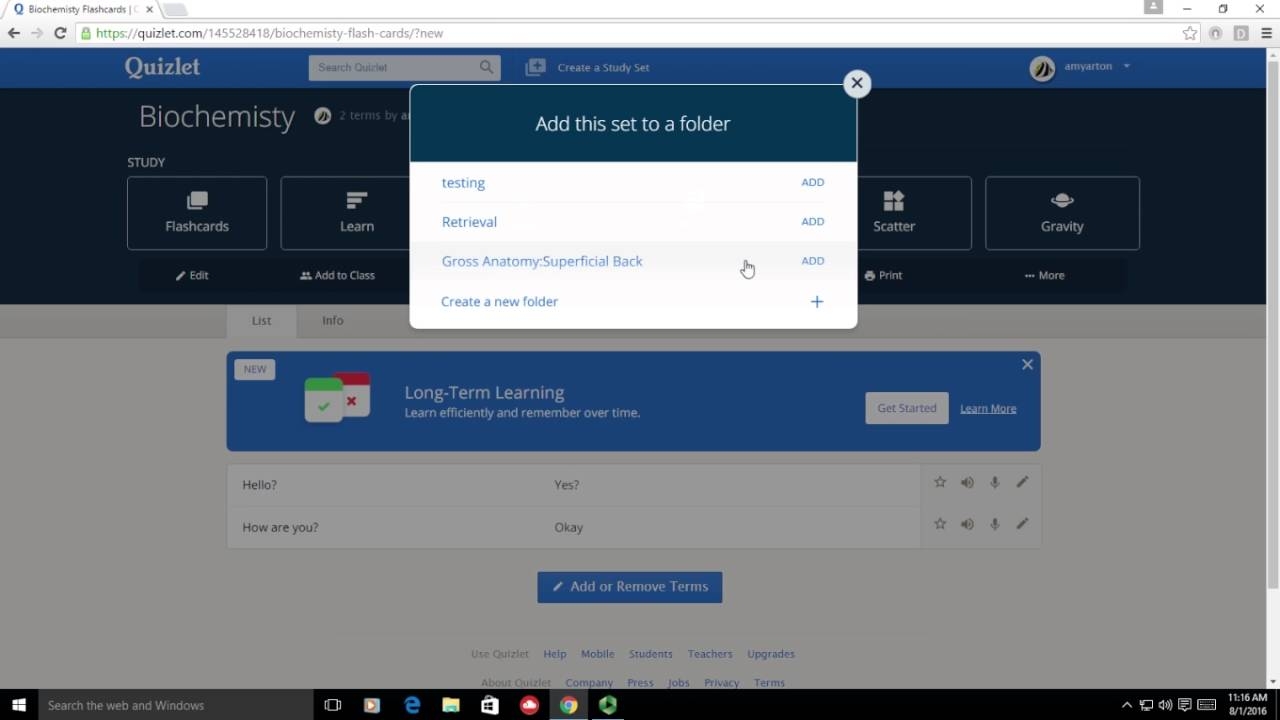
Task: Click ADD next to testing folder
Action: (x=812, y=182)
